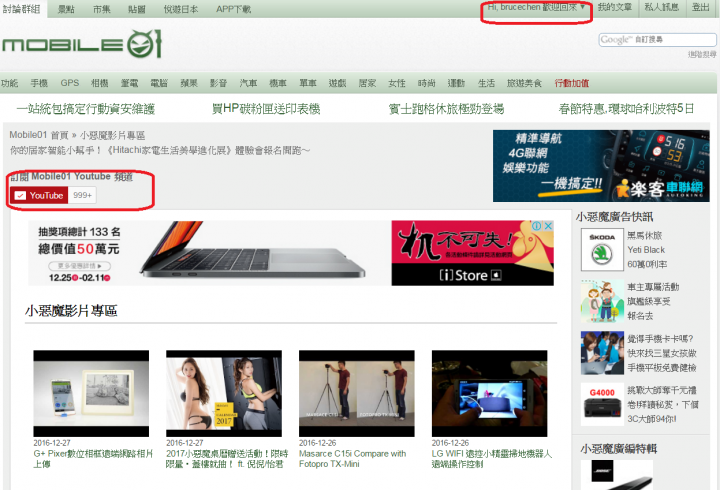Open the 2017小惡魔桌曆贈送活動 title link
This screenshot has height=490, width=720.
[227, 459]
